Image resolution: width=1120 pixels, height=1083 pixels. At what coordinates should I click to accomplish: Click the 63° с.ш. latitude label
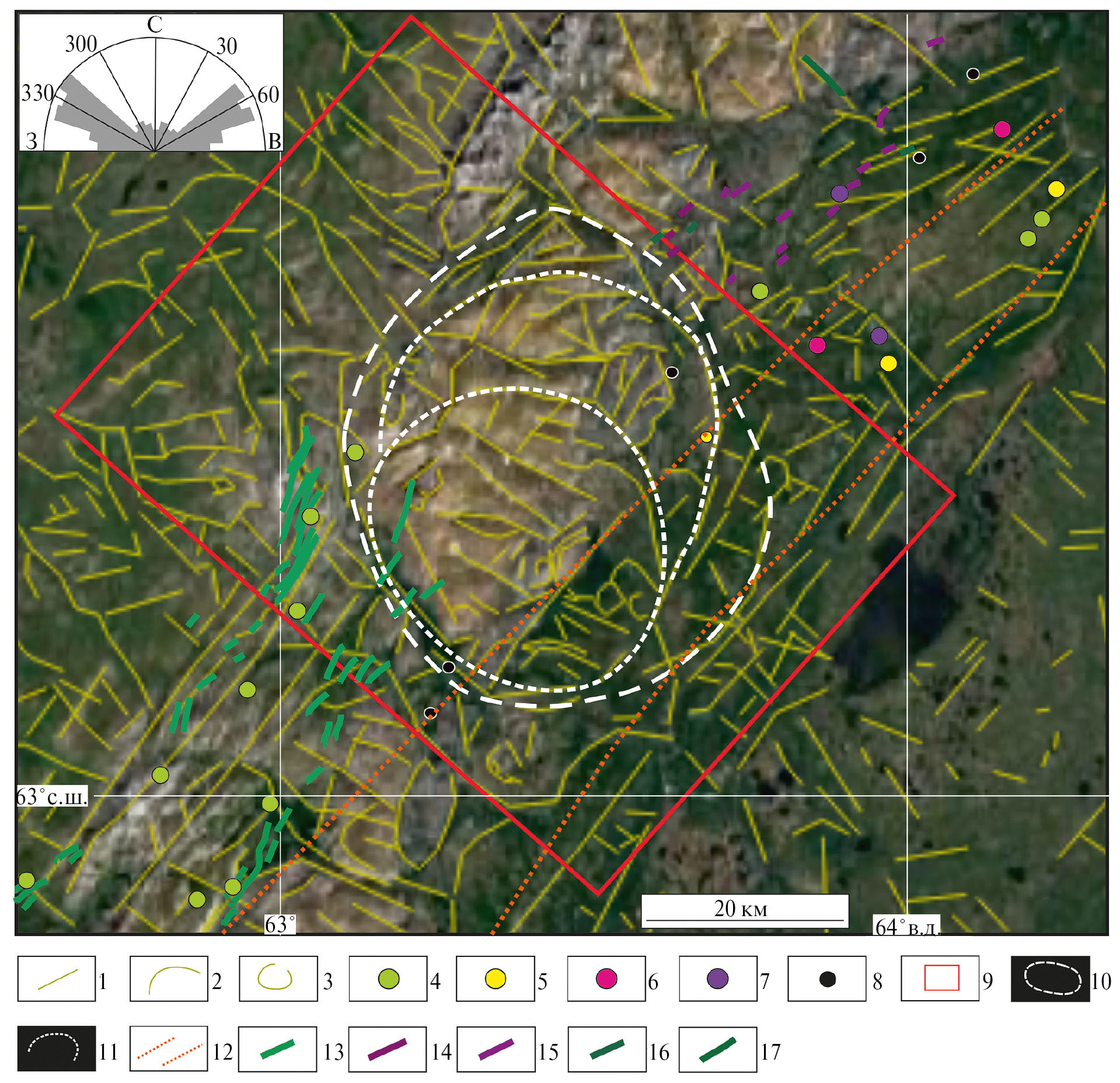(x=53, y=796)
